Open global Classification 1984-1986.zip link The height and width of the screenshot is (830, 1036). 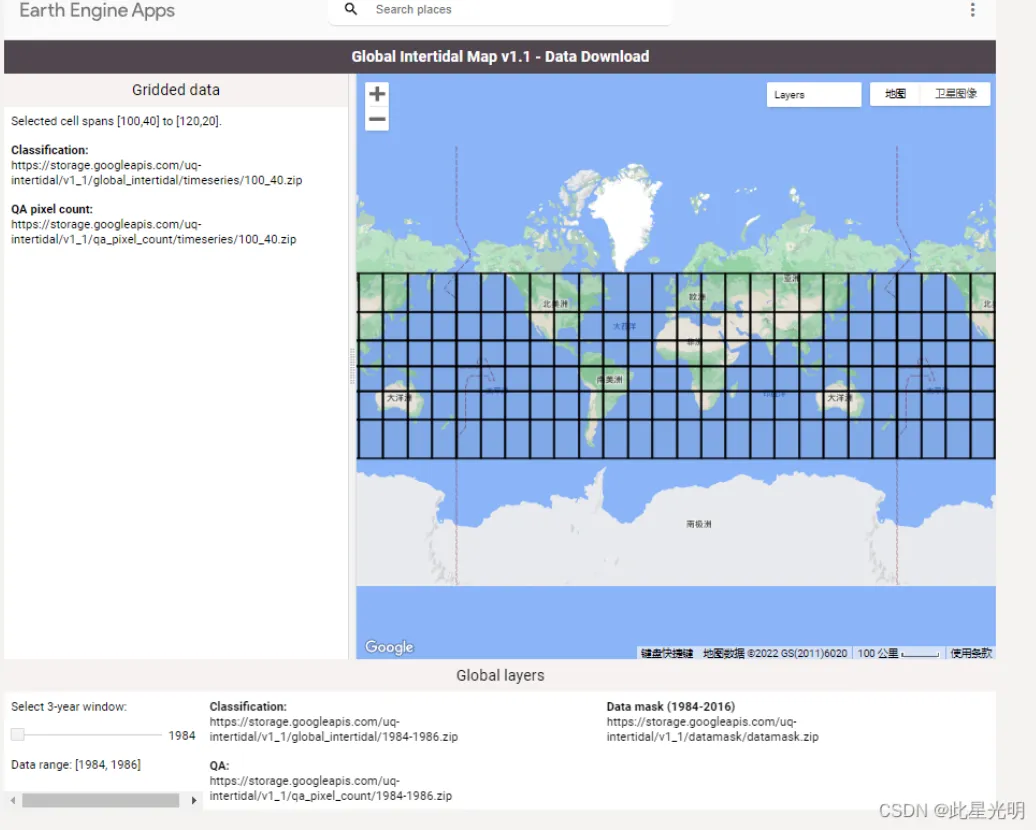334,730
